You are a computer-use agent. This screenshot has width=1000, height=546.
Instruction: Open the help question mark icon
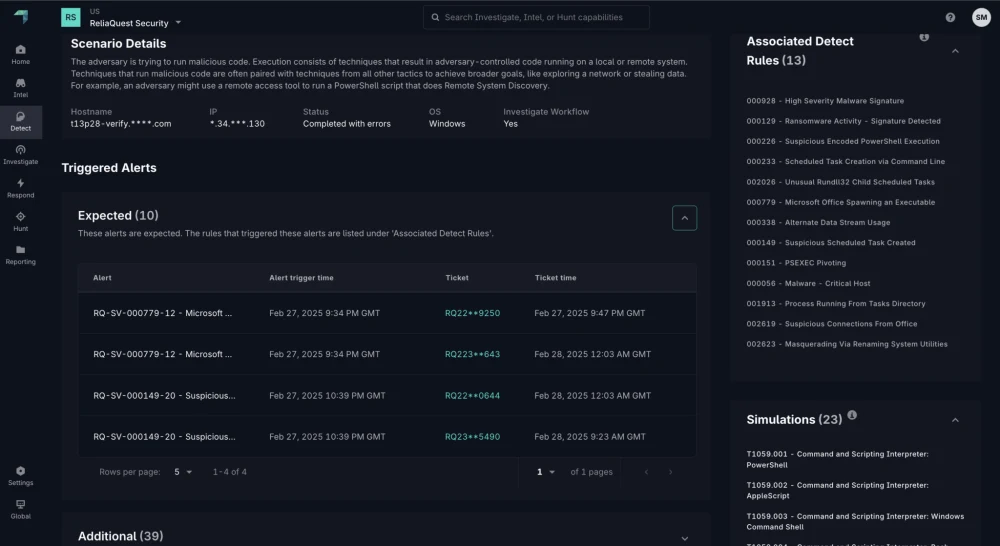[950, 17]
